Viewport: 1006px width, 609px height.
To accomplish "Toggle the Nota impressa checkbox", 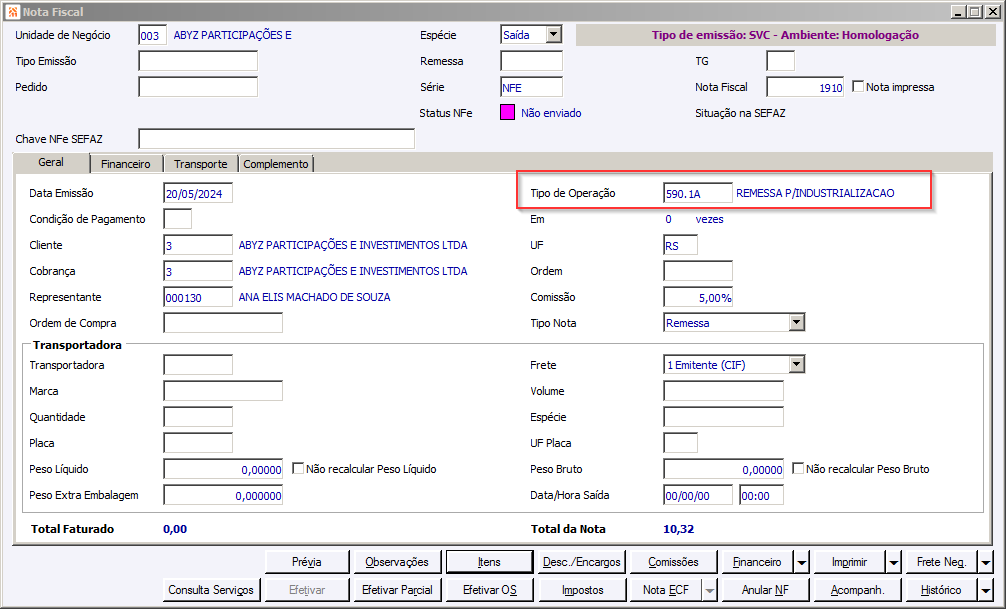I will coord(858,87).
